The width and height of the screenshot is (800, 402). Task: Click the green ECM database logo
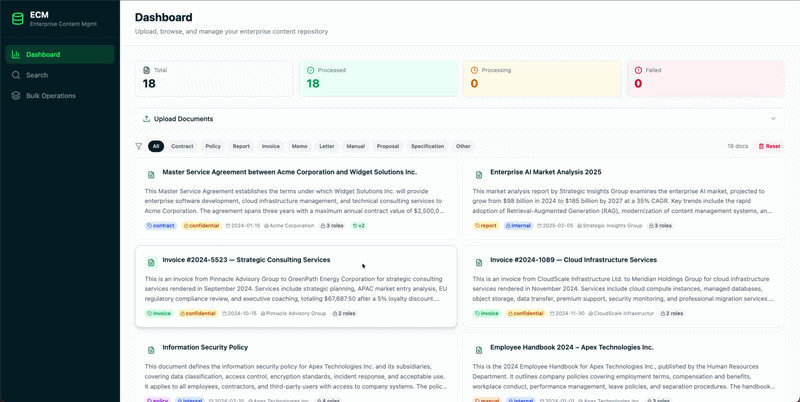18,19
